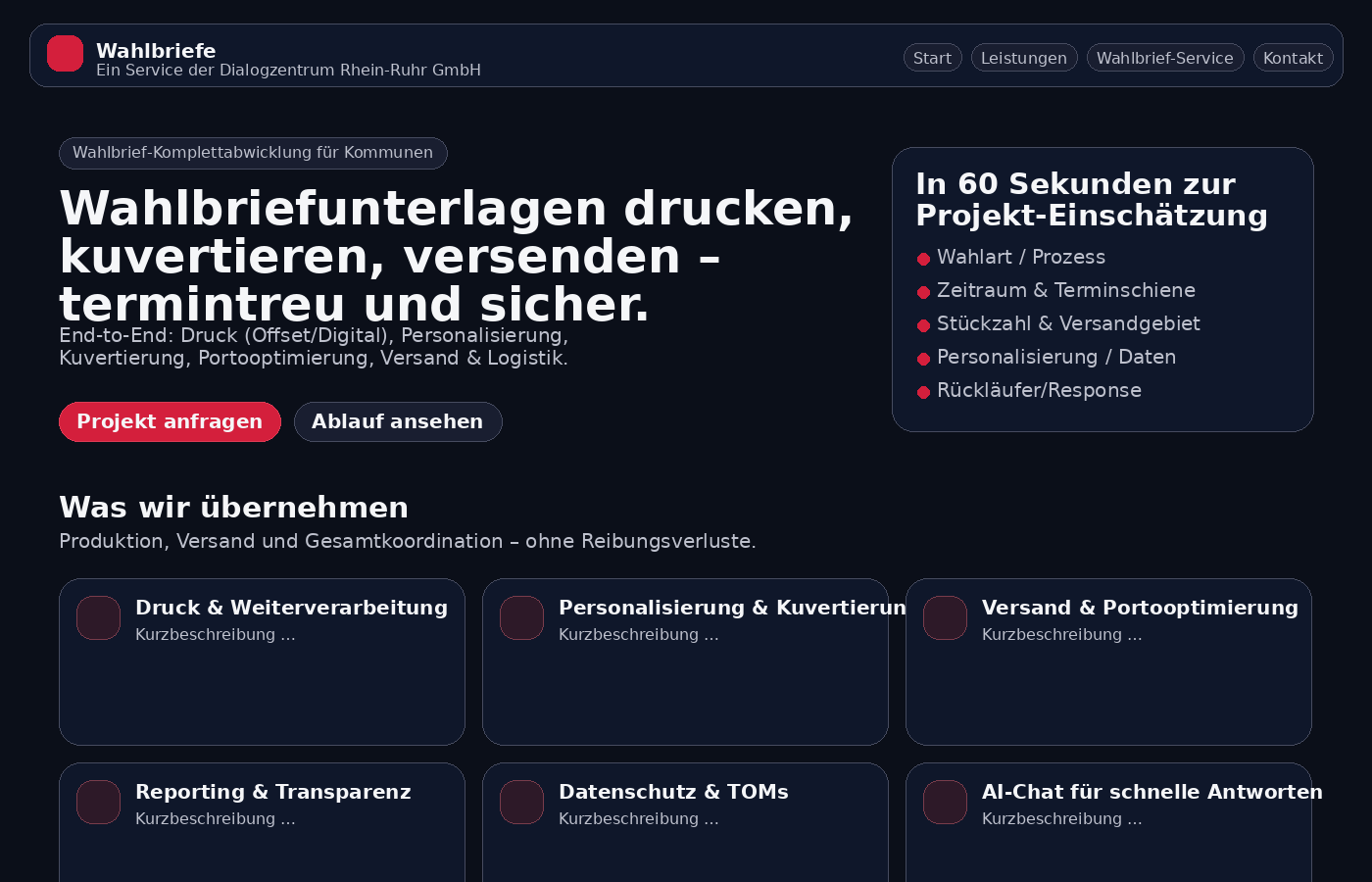Viewport: 1372px width, 882px height.
Task: Click the AI-Chat card icon
Action: coord(945,803)
